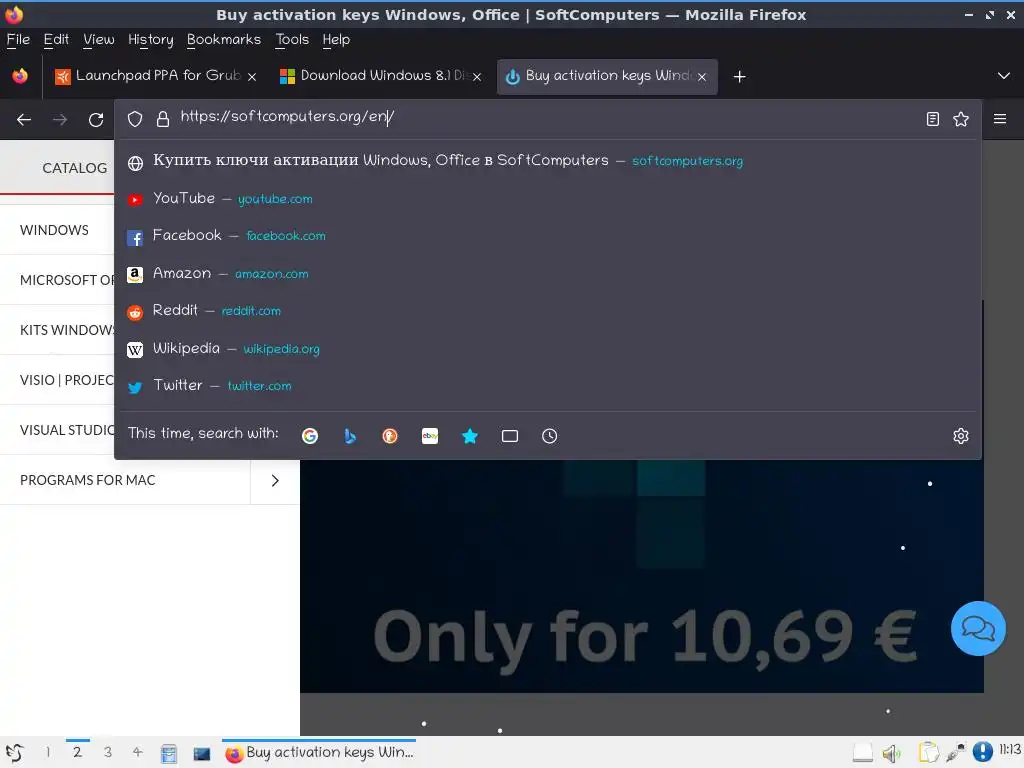Reload the current page

pyautogui.click(x=96, y=120)
